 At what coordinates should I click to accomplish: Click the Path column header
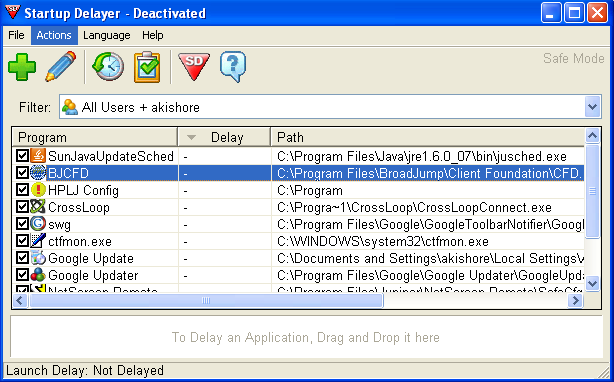(428, 137)
